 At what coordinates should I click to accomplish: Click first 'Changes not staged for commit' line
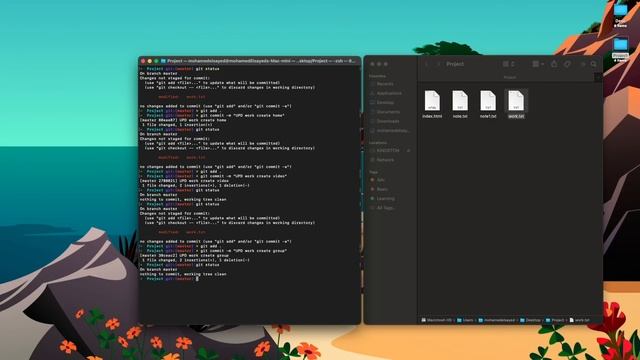coord(175,78)
